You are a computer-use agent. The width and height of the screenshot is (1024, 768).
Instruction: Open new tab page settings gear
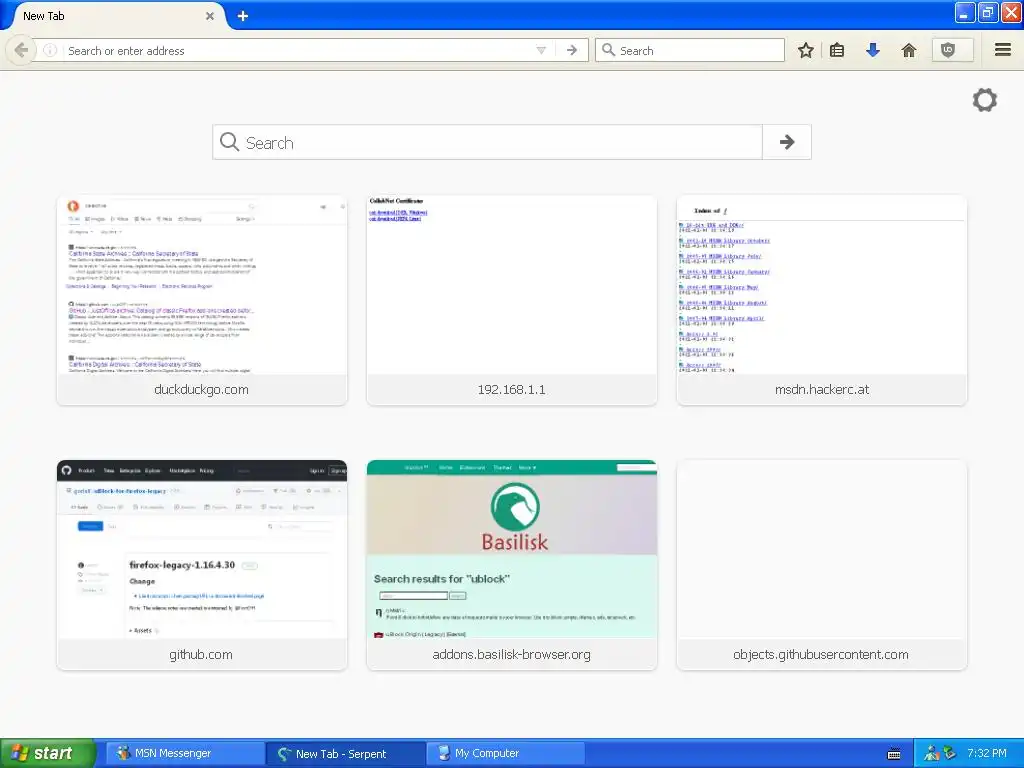point(985,100)
